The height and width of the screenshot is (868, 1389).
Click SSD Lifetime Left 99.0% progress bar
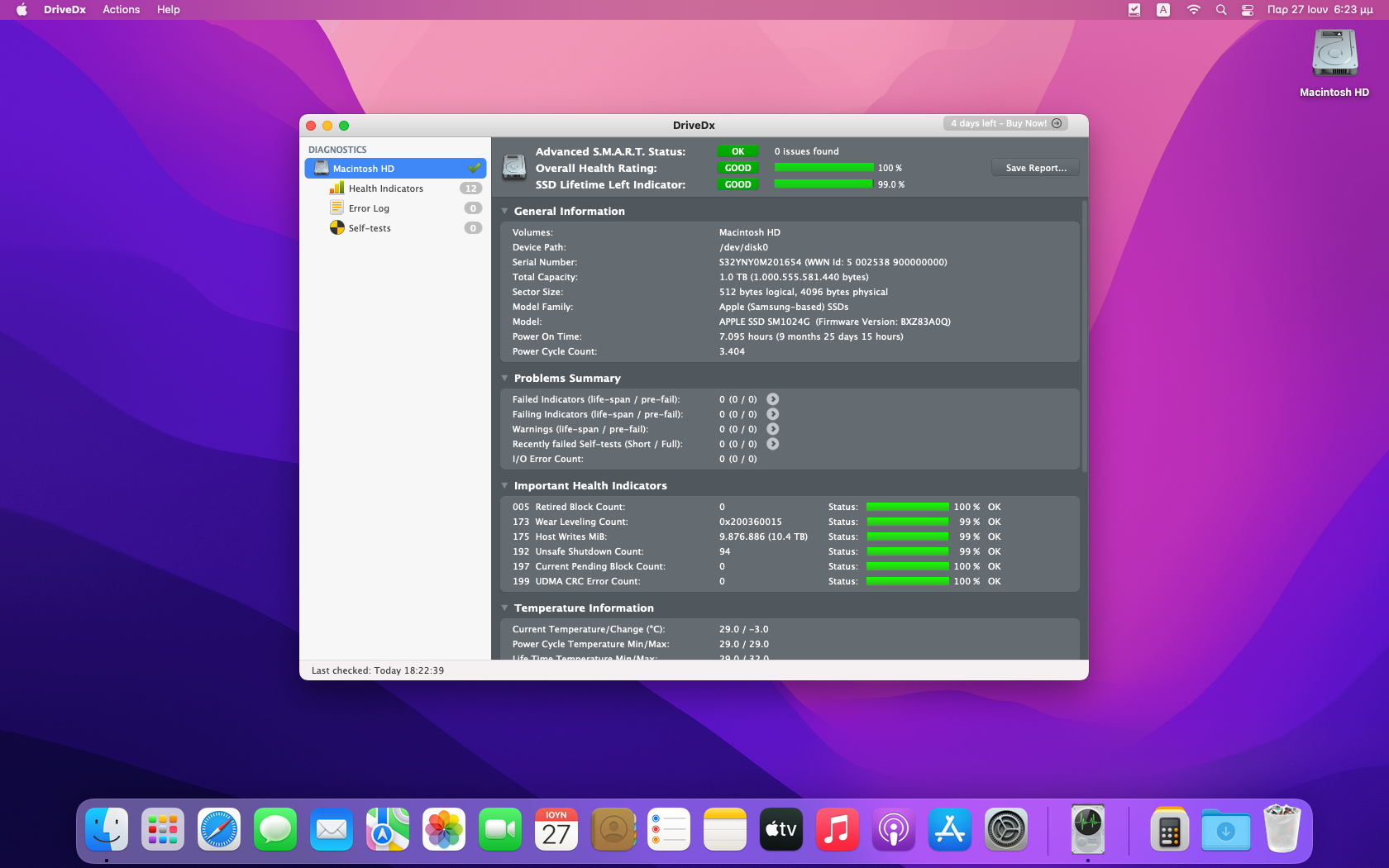pos(823,184)
